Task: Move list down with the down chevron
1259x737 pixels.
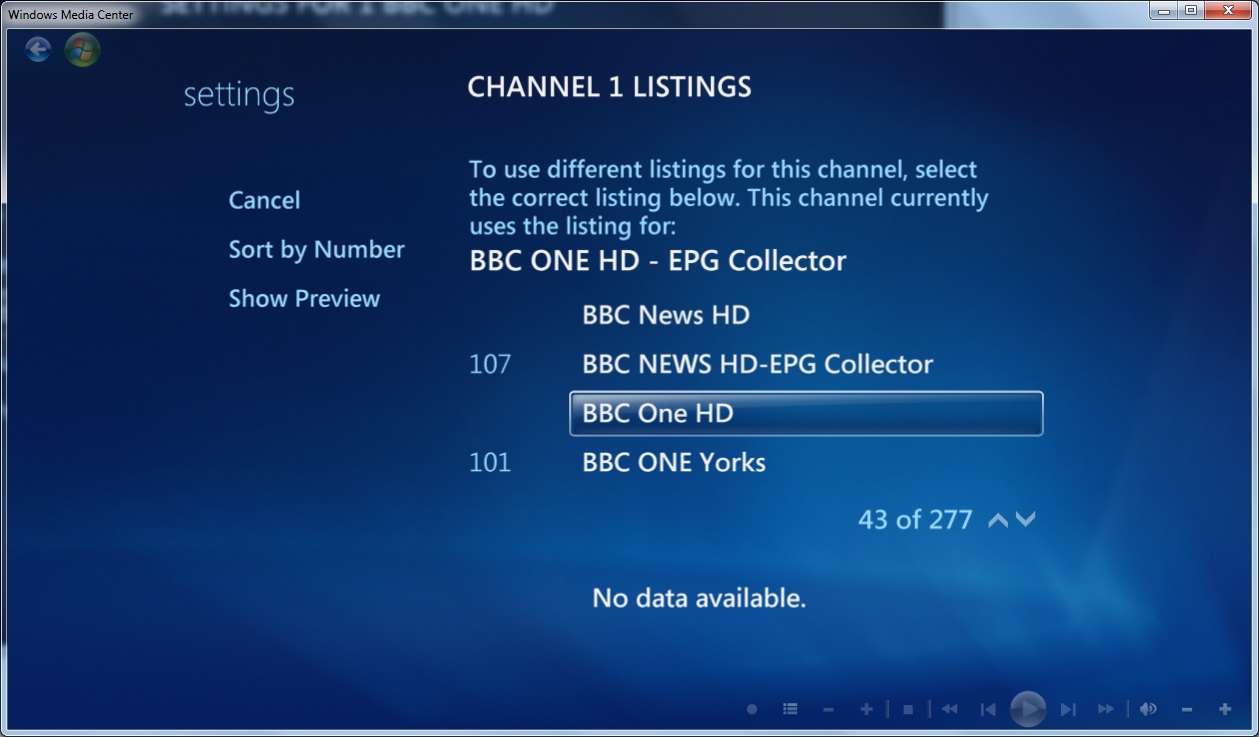Action: tap(1025, 520)
